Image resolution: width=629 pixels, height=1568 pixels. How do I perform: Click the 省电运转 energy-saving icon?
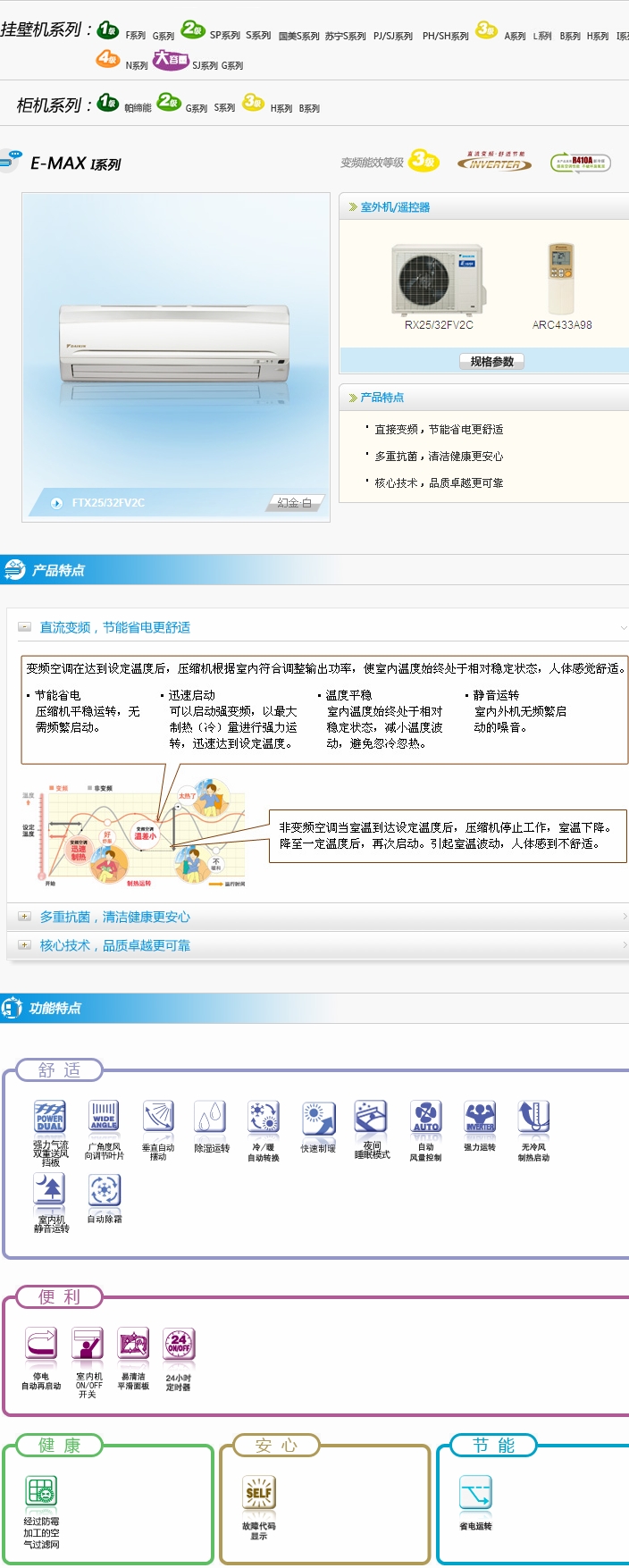(475, 1492)
